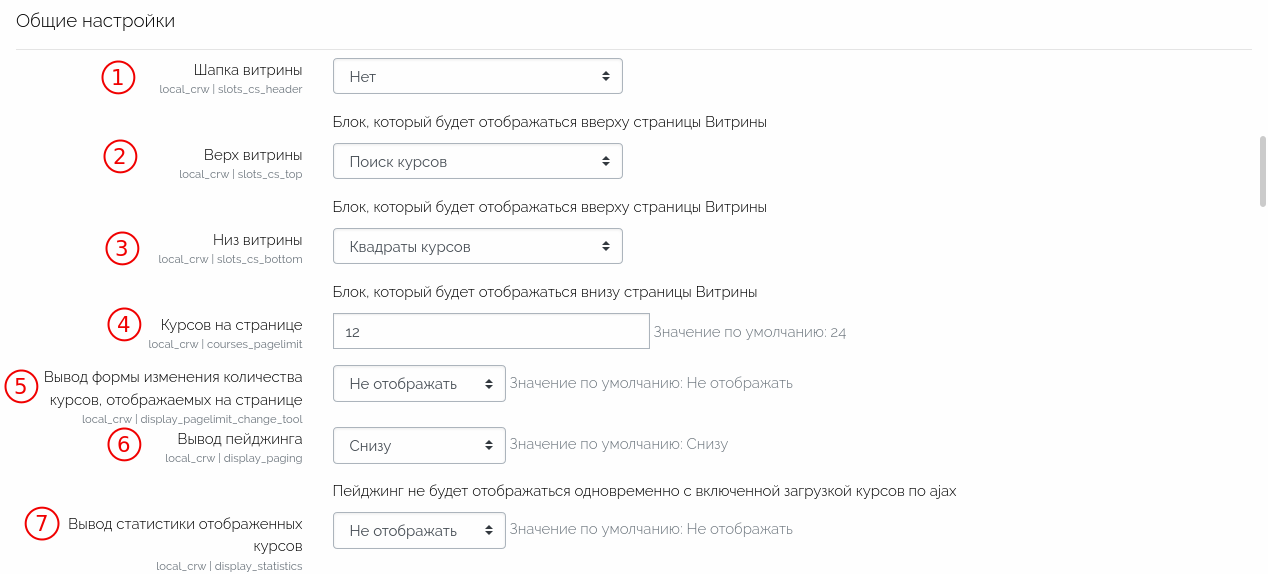Expand the Верх витрины dropdown set to Поиск курсов
1268x574 pixels.
click(x=477, y=161)
